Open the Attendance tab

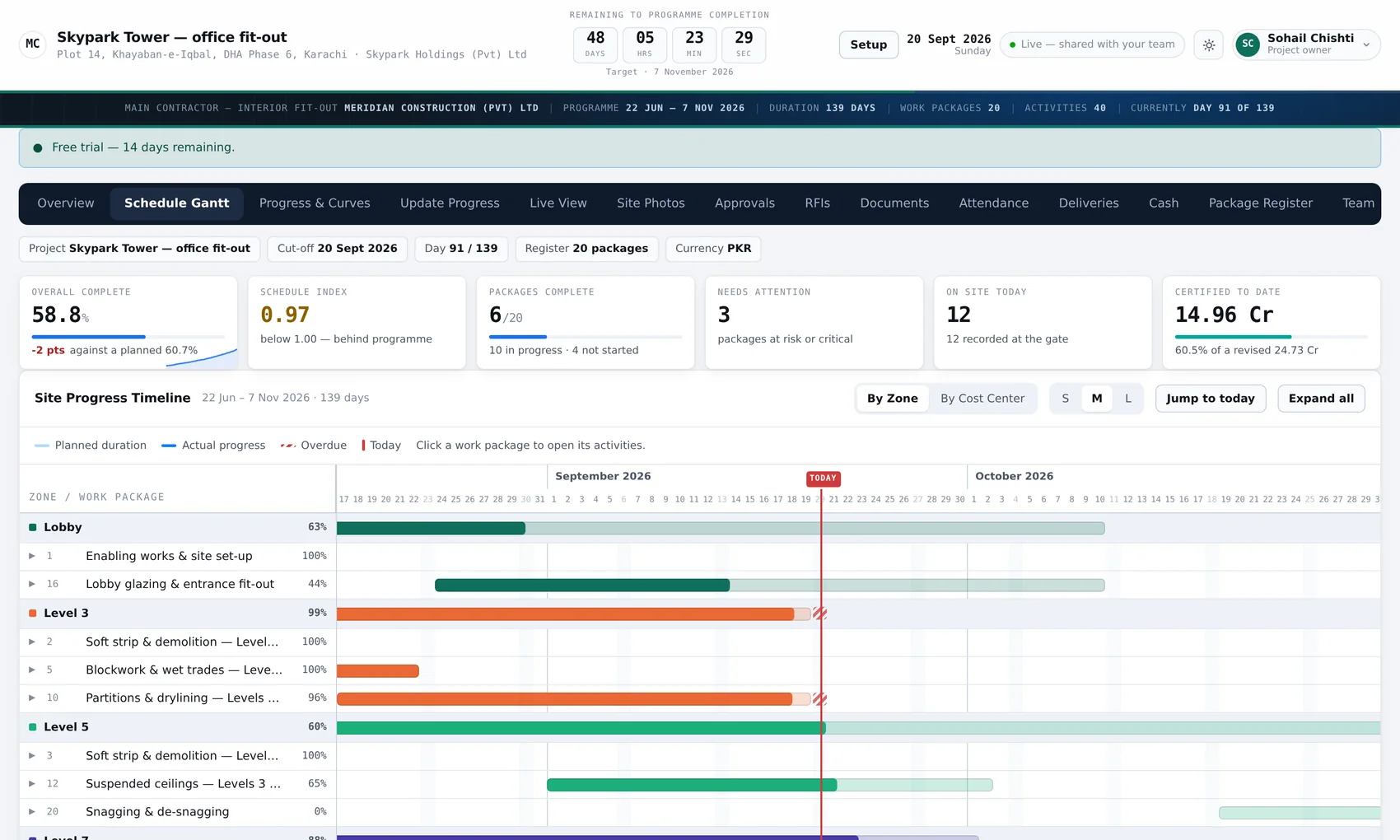point(994,203)
